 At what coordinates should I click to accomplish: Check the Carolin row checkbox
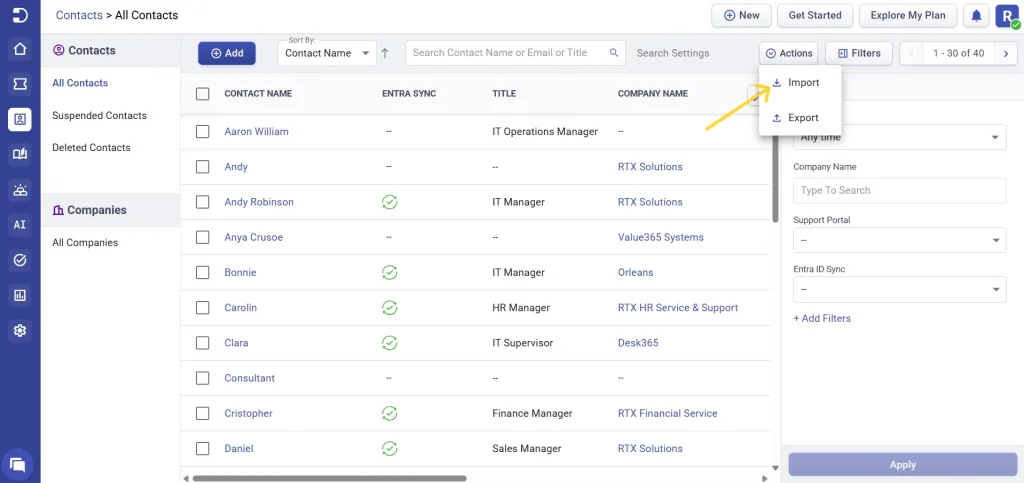(202, 308)
